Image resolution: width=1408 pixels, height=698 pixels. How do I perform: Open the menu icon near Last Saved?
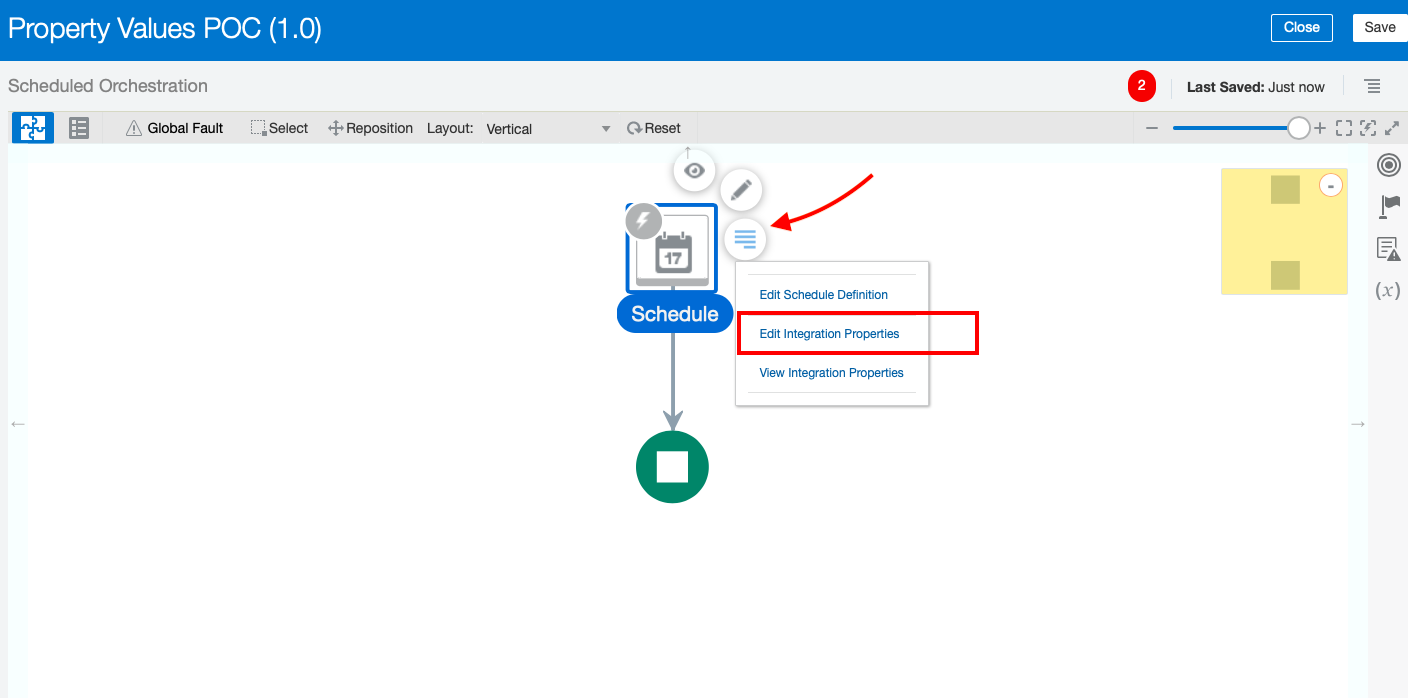click(x=1372, y=87)
